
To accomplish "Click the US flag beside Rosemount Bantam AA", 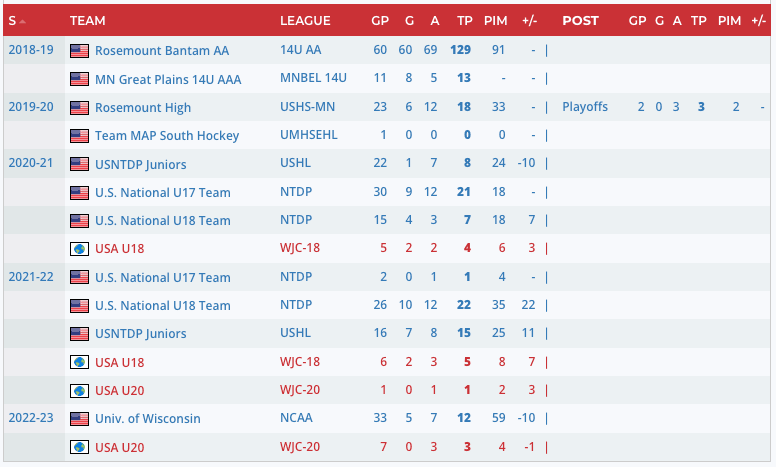I will coord(79,50).
